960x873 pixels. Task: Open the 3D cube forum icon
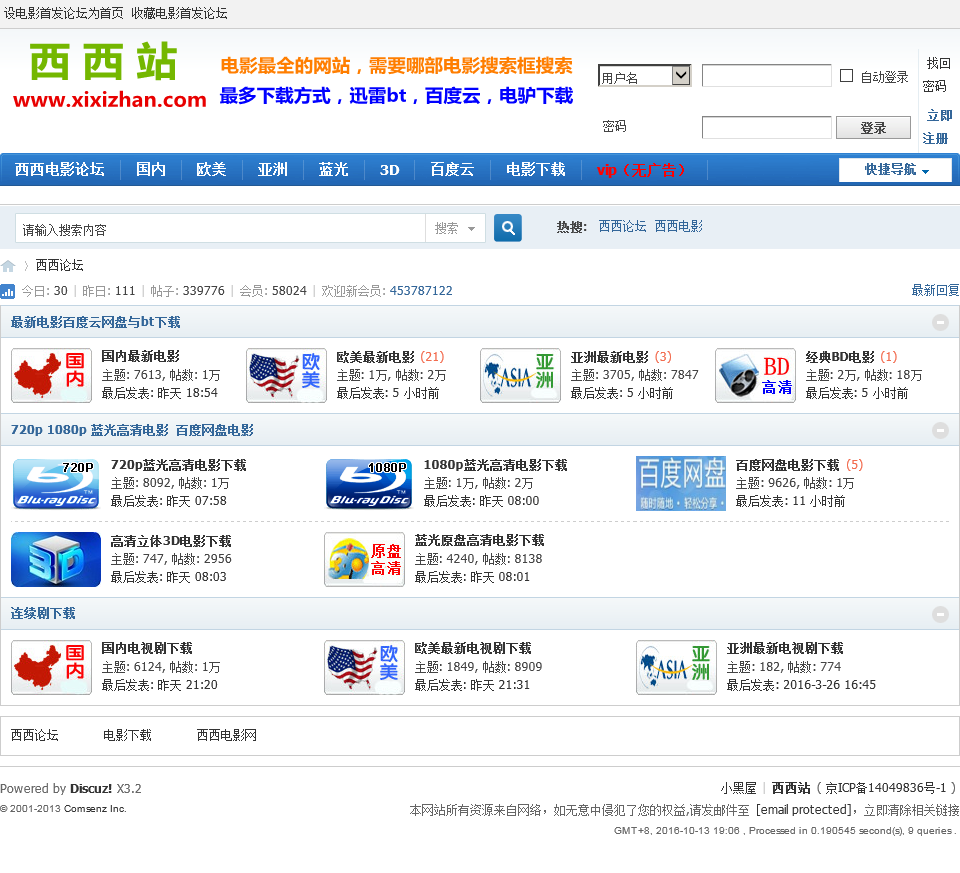click(56, 560)
